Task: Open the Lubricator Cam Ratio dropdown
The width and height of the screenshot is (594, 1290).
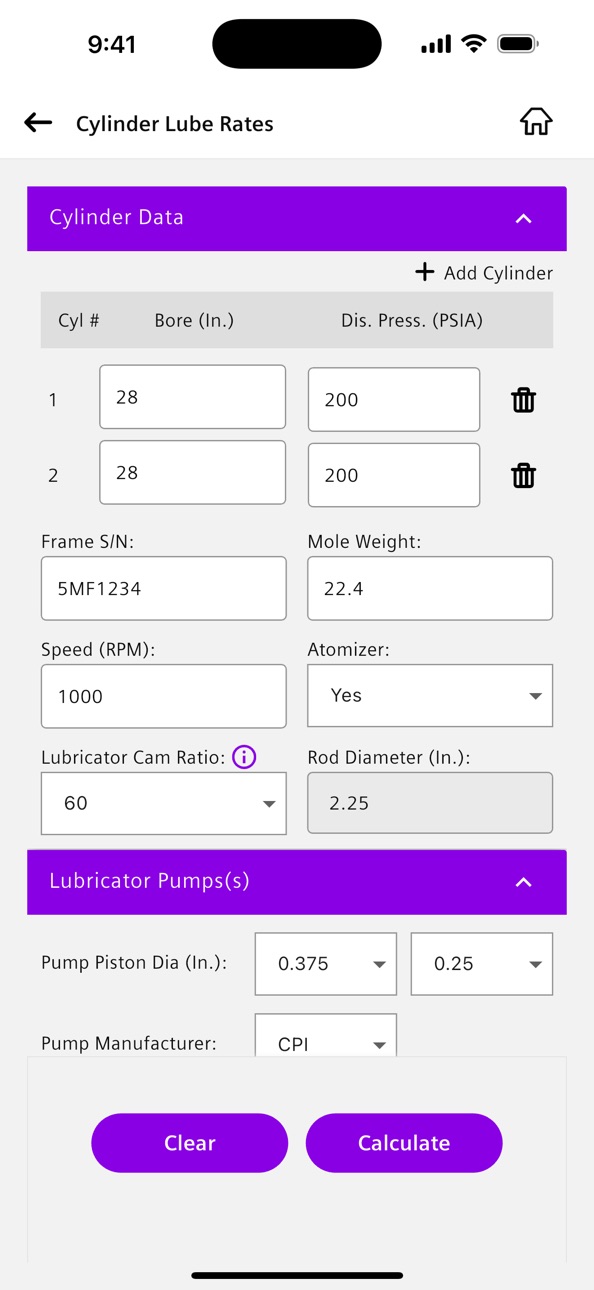Action: 164,803
